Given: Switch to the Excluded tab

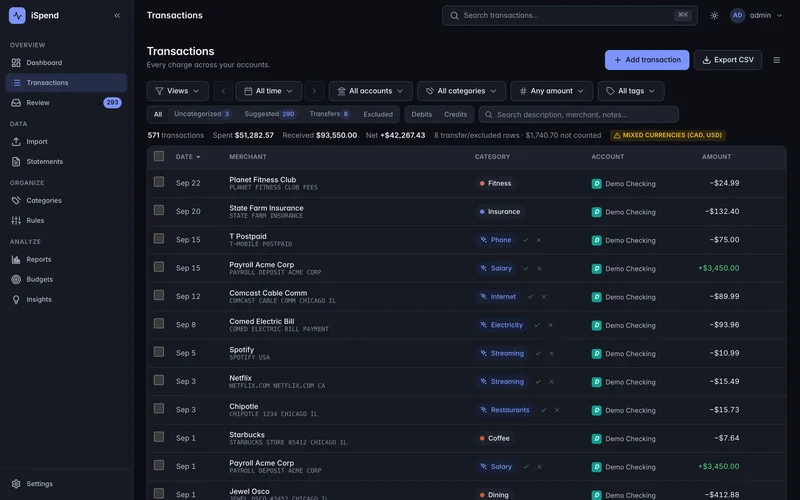Looking at the screenshot, I should click(378, 114).
